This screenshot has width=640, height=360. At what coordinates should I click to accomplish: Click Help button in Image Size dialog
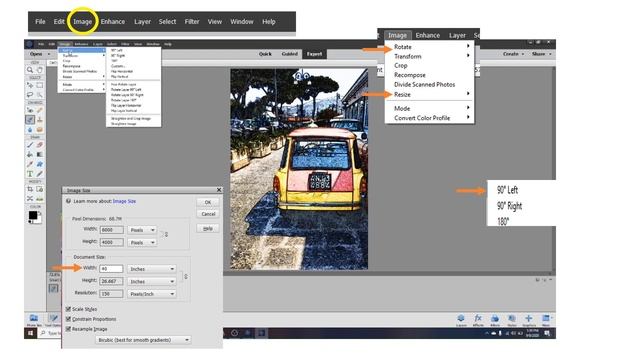(x=208, y=228)
